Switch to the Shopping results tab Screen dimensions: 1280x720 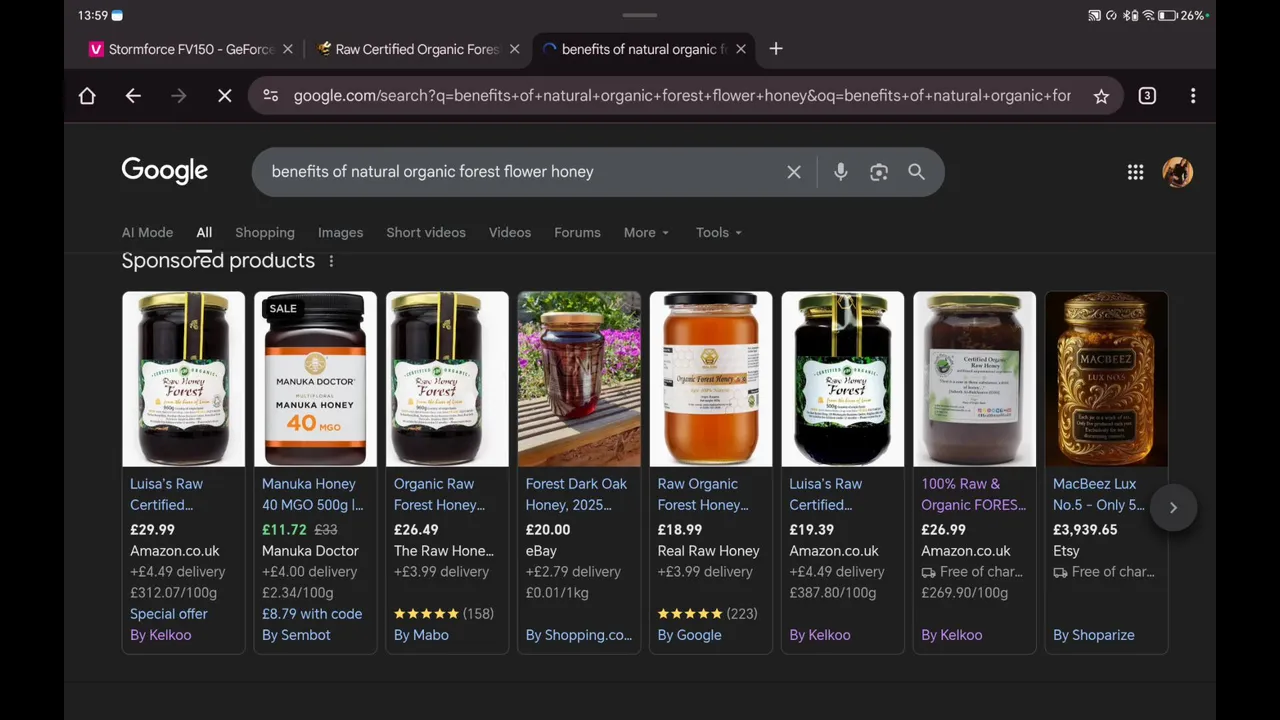coord(265,232)
